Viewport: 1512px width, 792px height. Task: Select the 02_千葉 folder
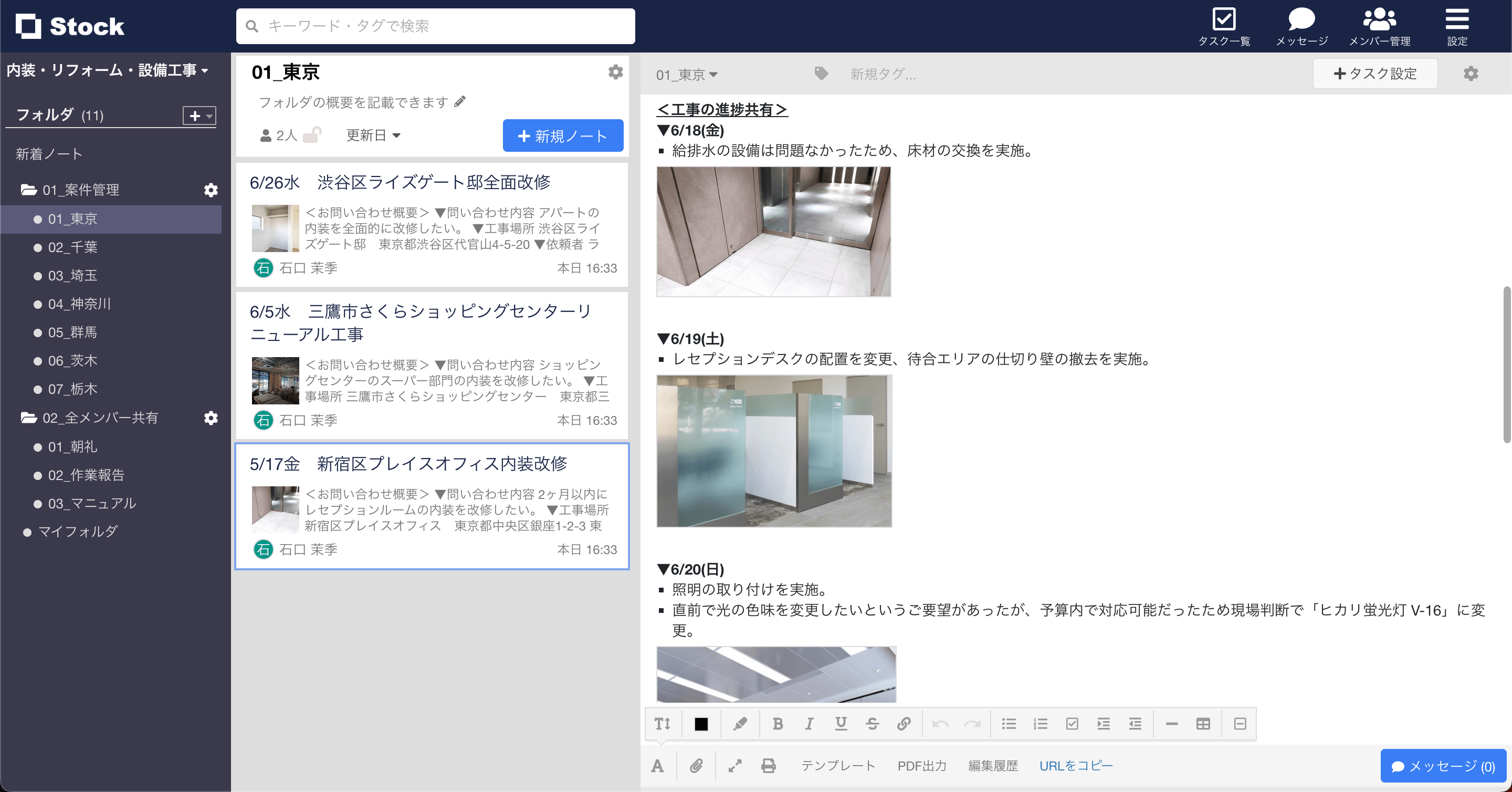click(x=111, y=247)
